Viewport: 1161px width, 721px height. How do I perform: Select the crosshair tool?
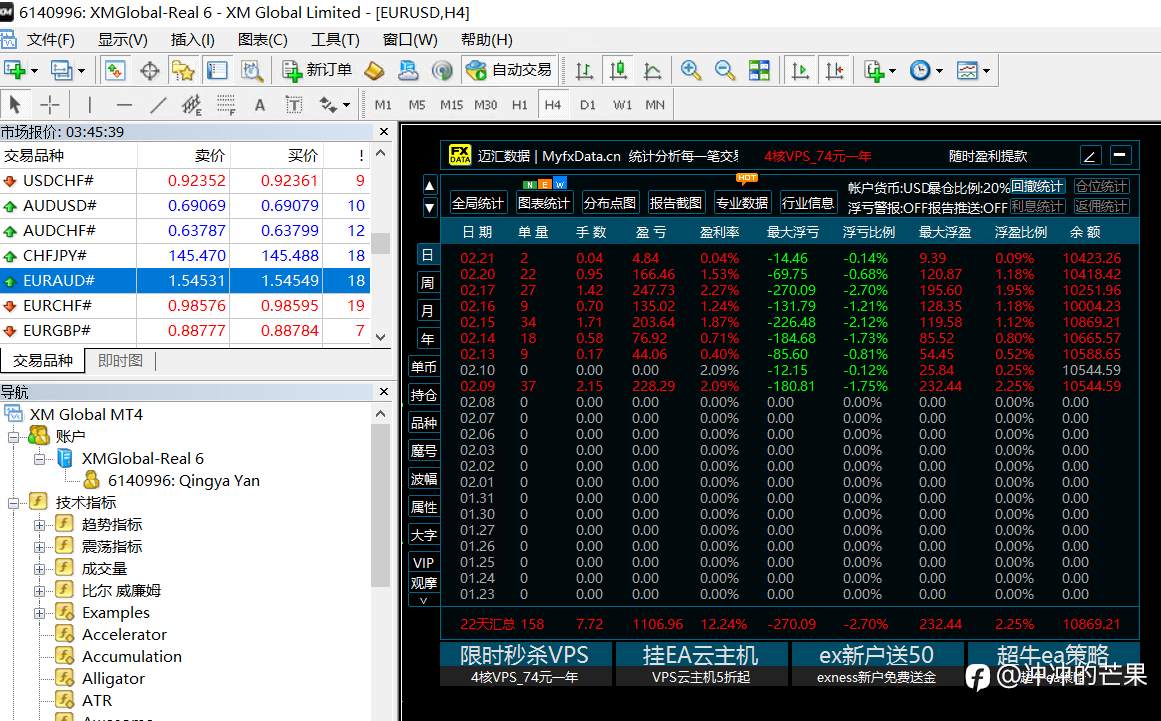point(50,104)
